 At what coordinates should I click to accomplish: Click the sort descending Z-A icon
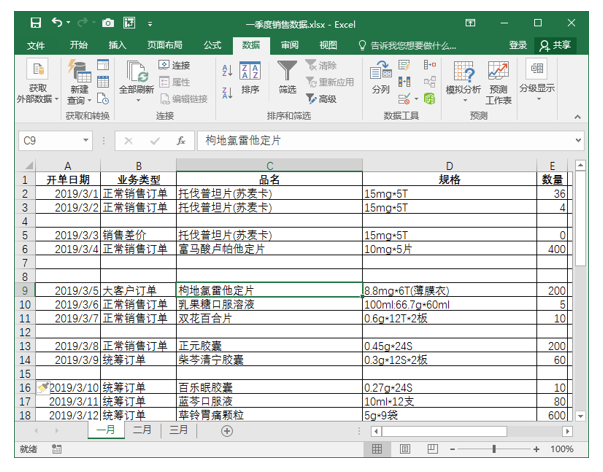(227, 92)
